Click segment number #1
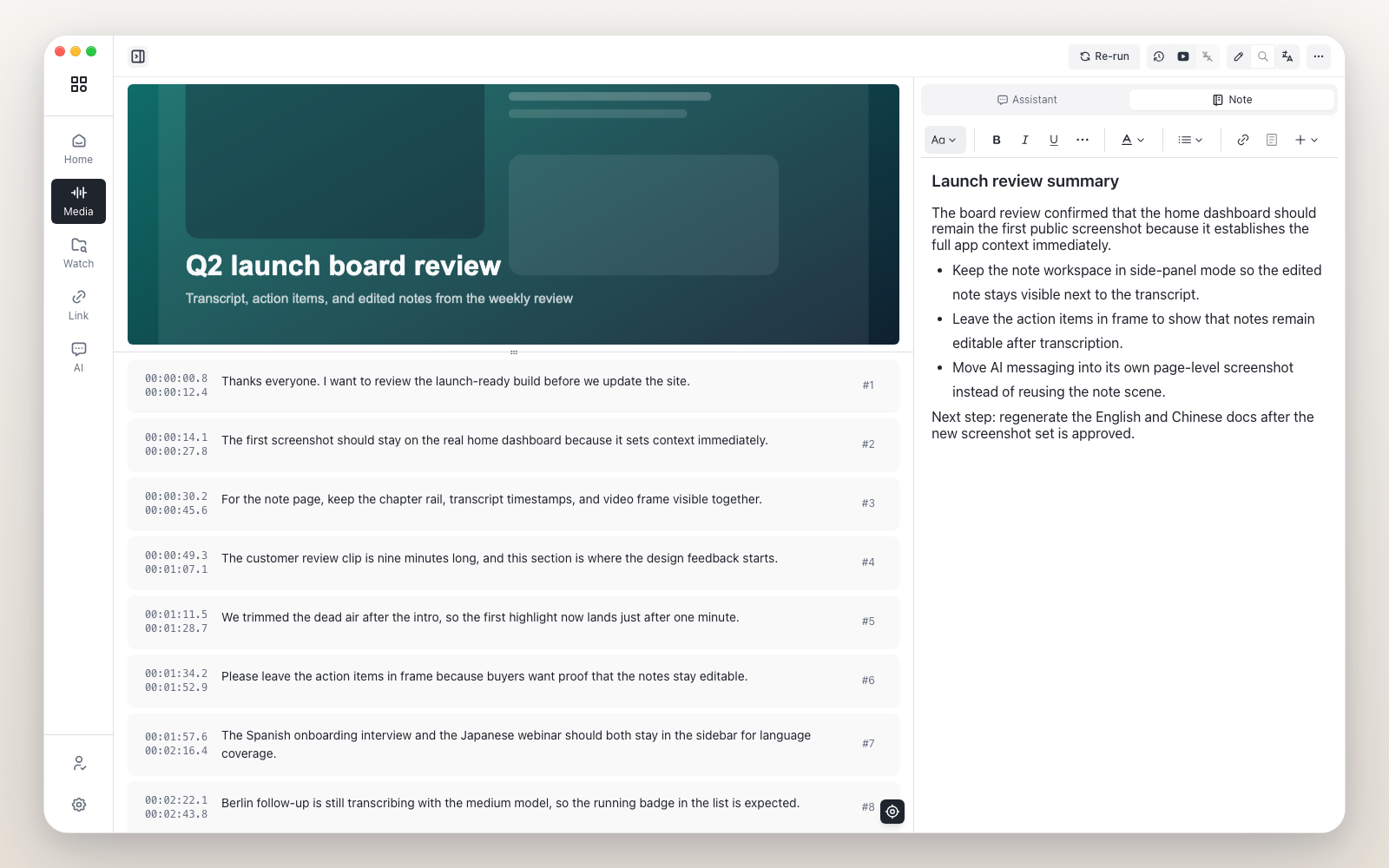 click(x=868, y=385)
